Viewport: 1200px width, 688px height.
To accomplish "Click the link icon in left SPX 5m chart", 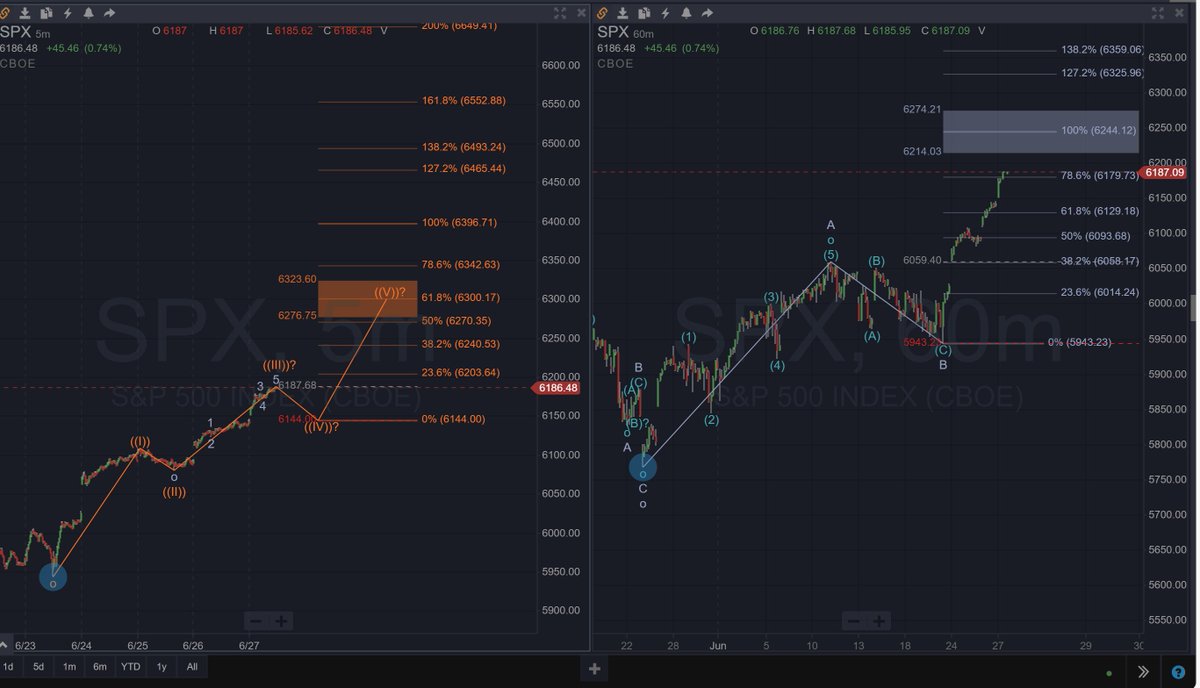I will [x=6, y=13].
